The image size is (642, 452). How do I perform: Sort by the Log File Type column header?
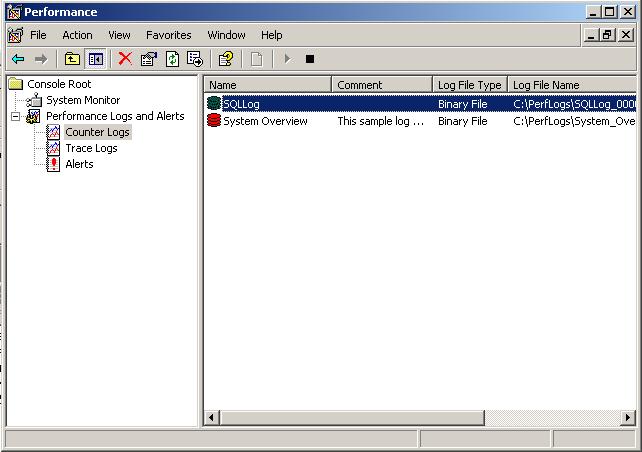469,85
